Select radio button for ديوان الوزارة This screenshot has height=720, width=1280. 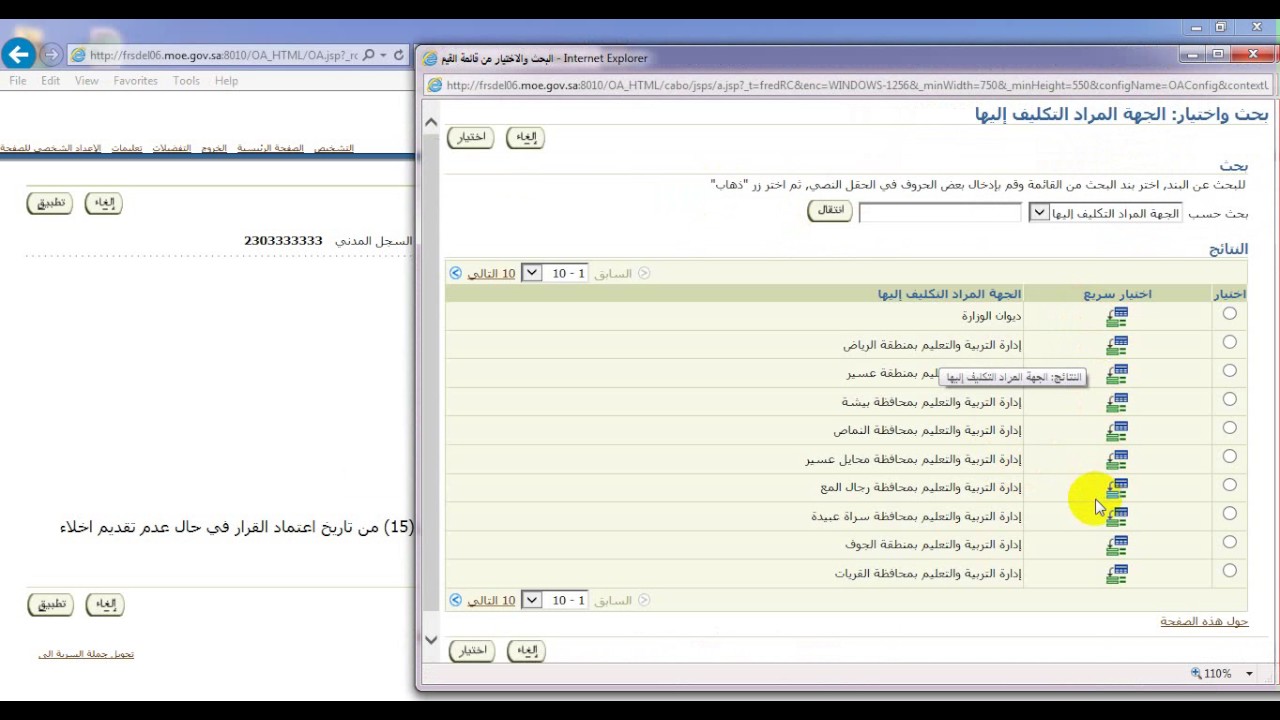point(1229,314)
